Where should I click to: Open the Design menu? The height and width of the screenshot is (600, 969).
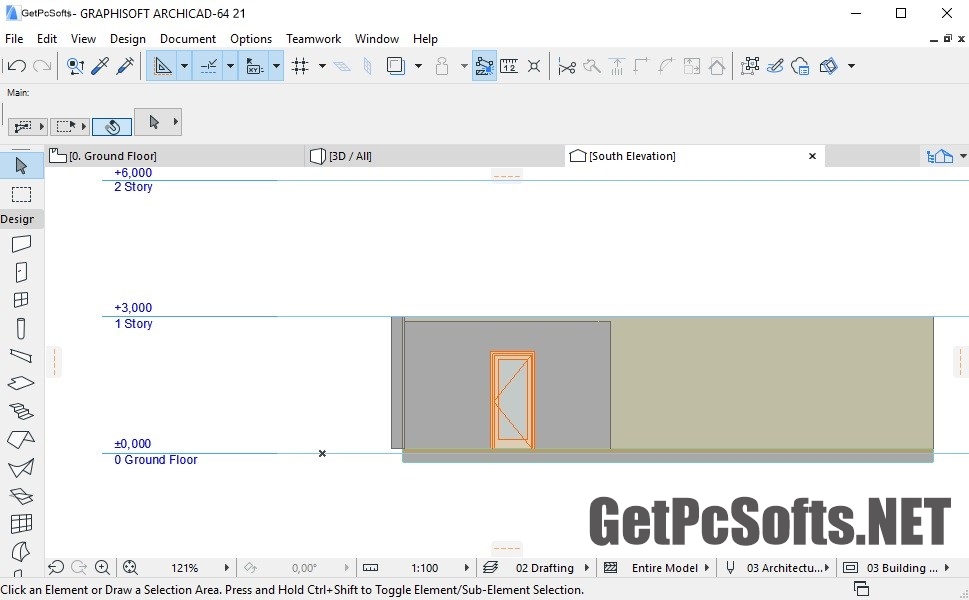point(128,38)
